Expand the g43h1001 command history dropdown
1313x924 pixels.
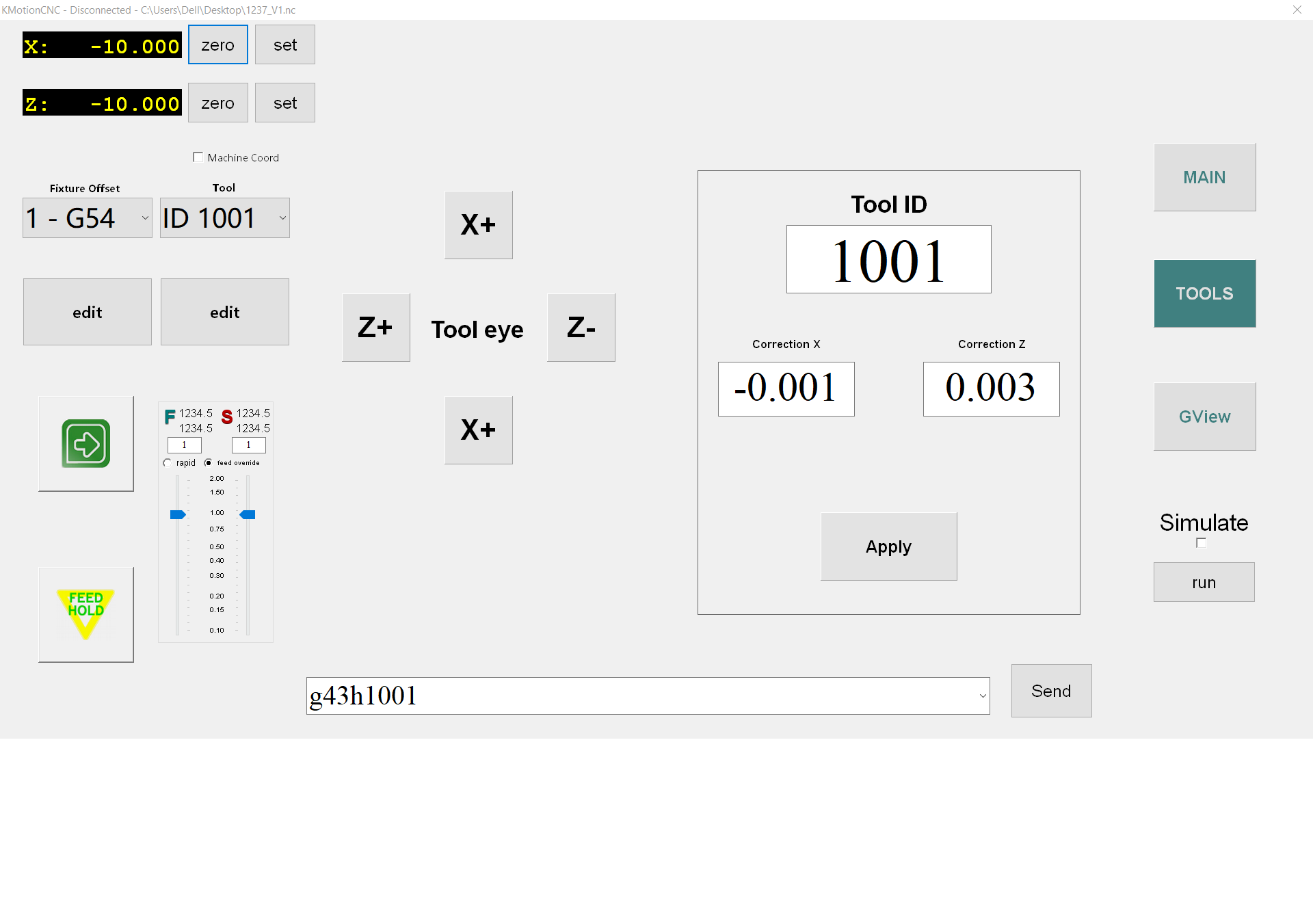[x=982, y=696]
